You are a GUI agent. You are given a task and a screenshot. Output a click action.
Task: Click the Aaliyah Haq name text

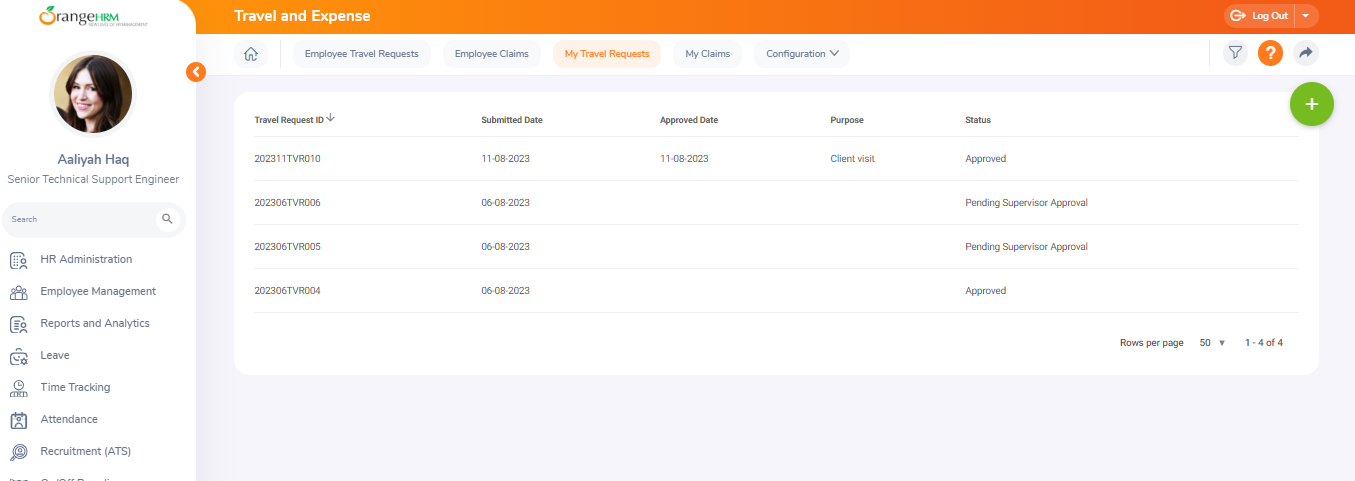point(93,159)
